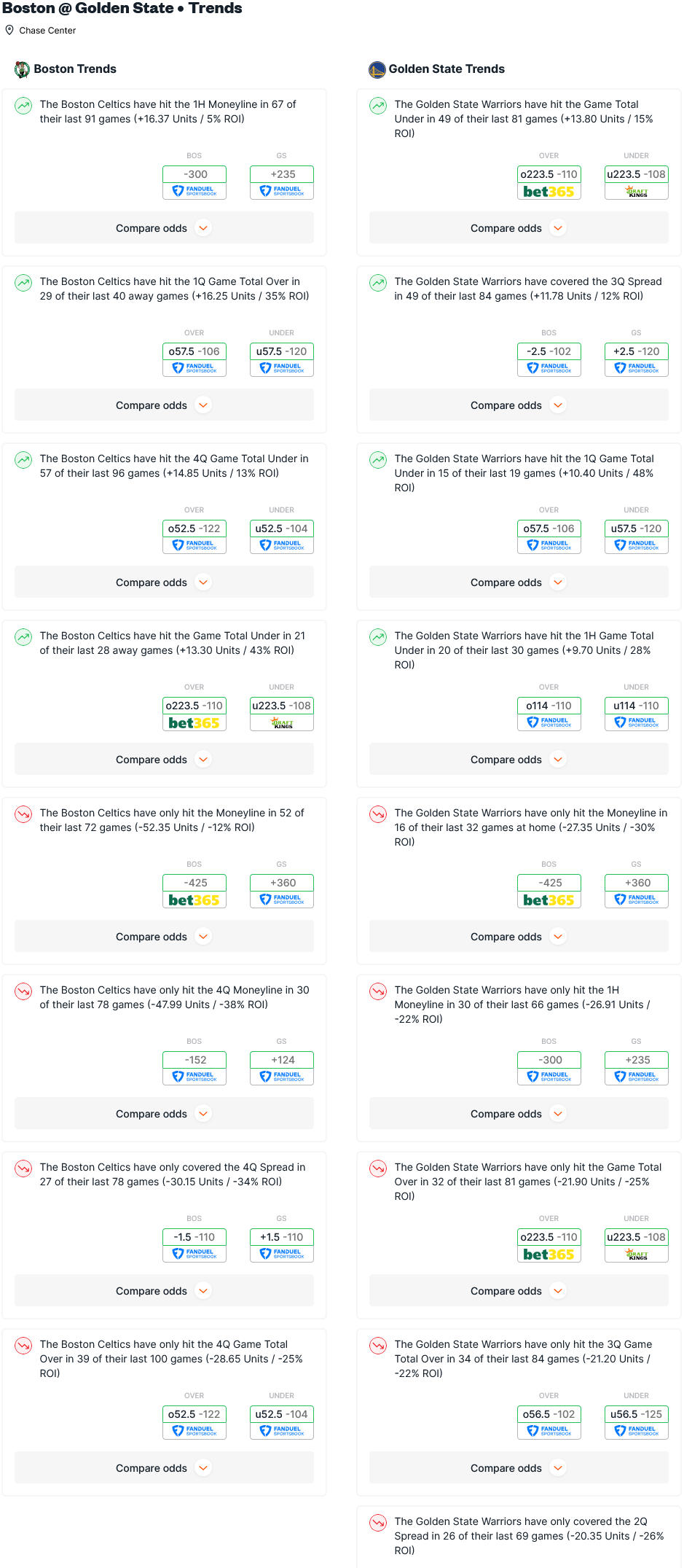This screenshot has width=684, height=1568.
Task: Click red downtrend icon for Boston 4Q Spread
Action: (x=23, y=1169)
